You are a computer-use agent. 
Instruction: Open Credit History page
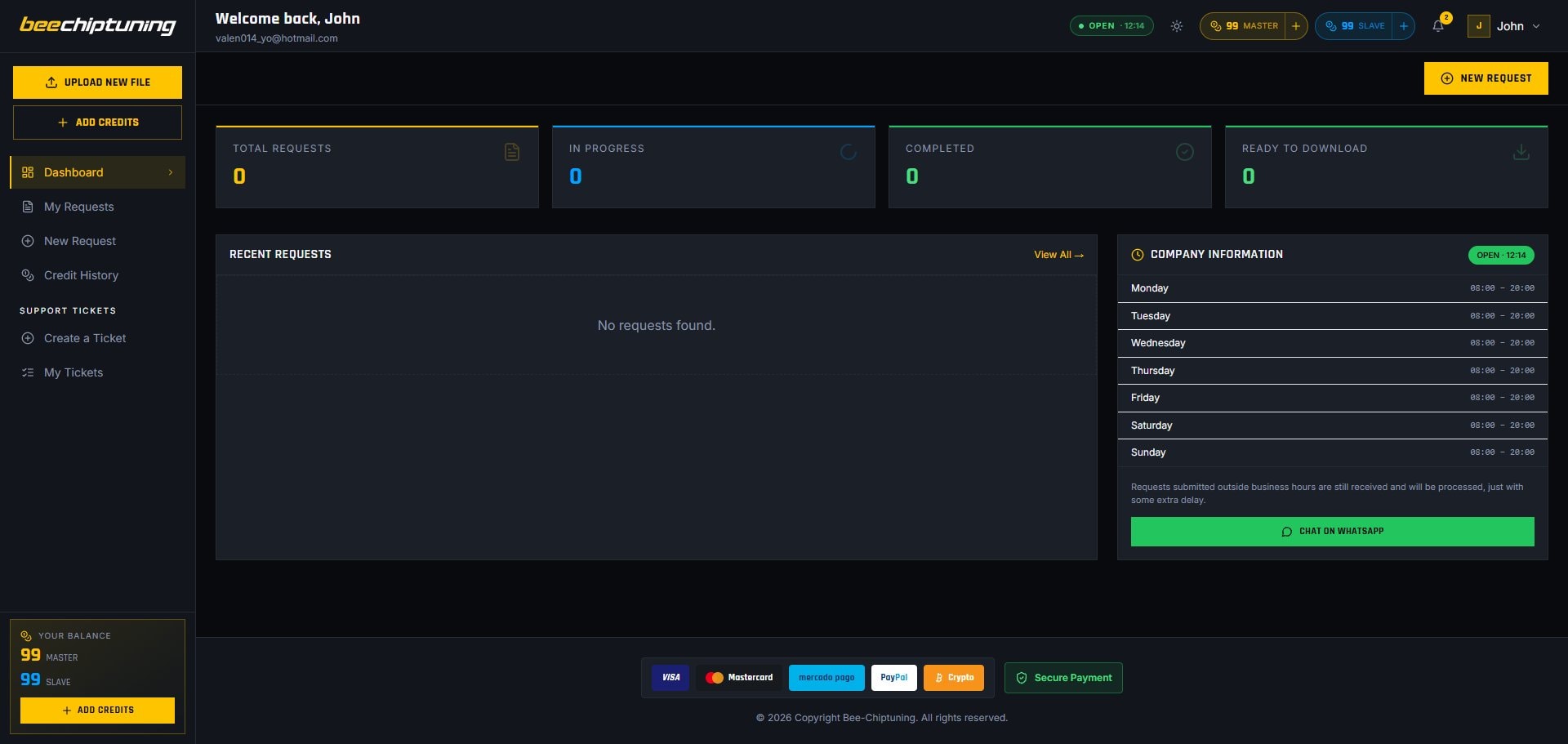[97, 275]
